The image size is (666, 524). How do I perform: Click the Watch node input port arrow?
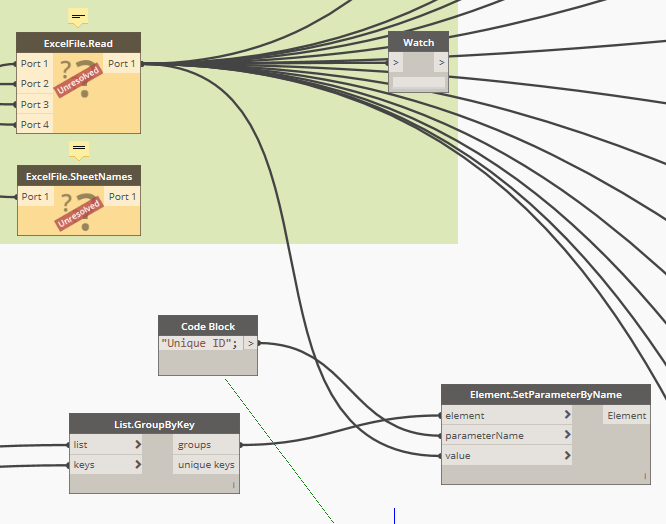coord(396,63)
